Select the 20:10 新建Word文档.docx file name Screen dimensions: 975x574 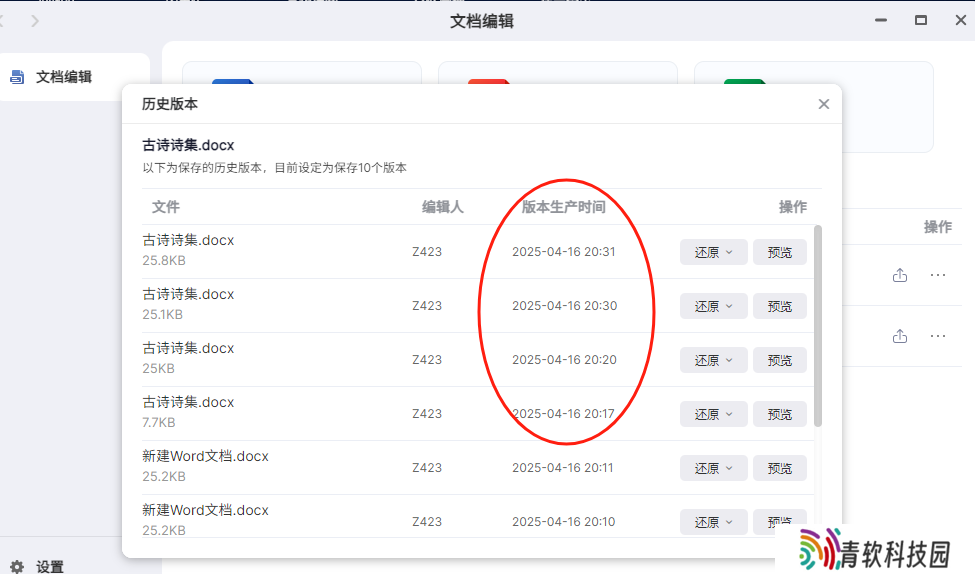pyautogui.click(x=205, y=510)
